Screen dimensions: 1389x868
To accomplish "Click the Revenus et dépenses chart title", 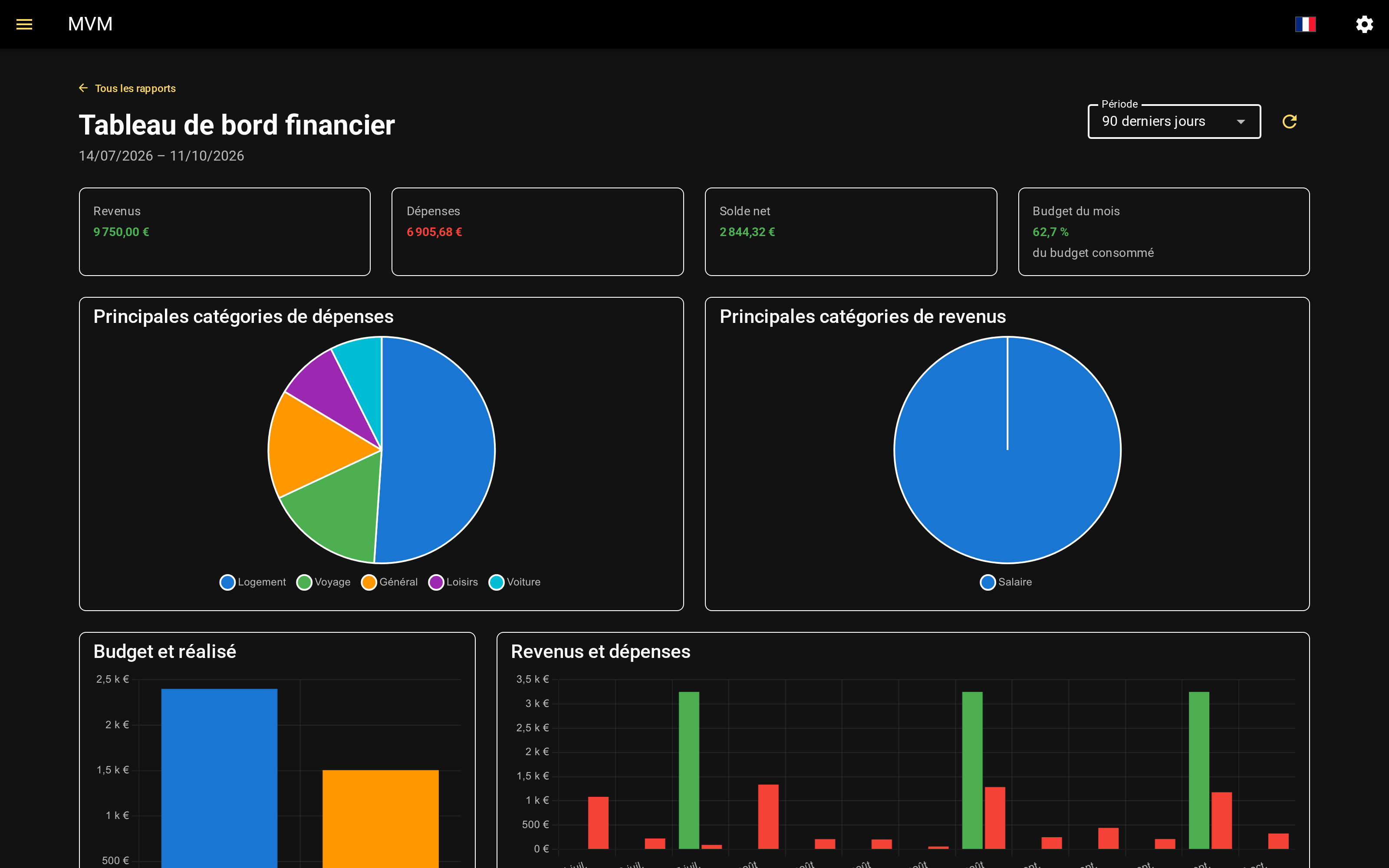I will (600, 651).
